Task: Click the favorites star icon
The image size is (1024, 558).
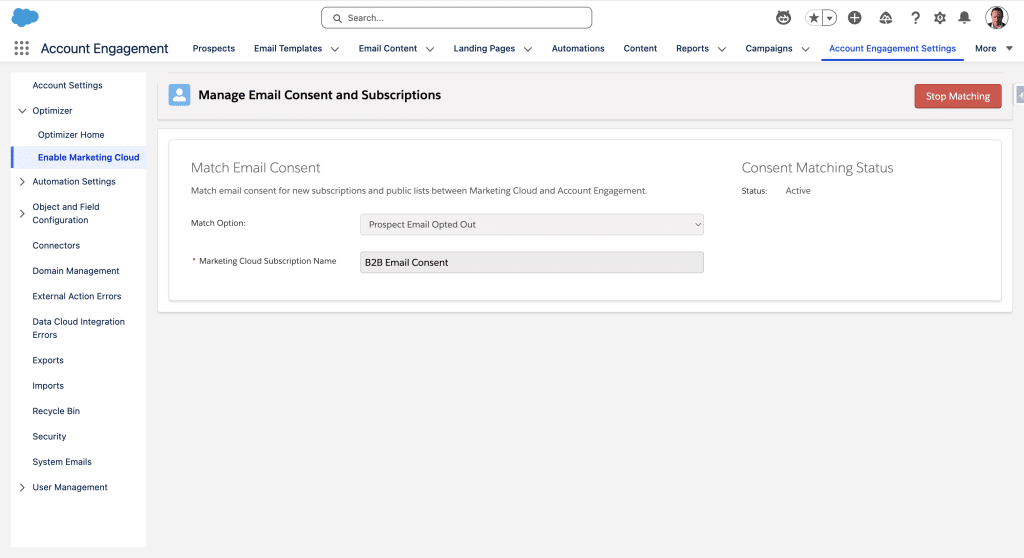Action: tap(815, 18)
